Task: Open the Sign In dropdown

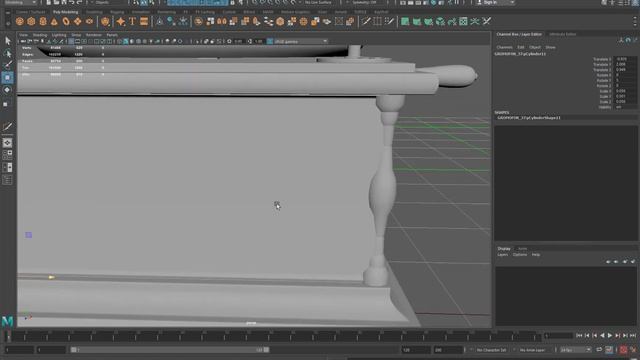Action: click(495, 2)
